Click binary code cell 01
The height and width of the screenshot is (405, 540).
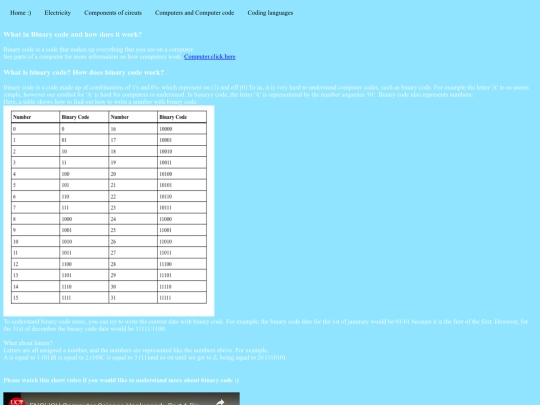coord(84,140)
